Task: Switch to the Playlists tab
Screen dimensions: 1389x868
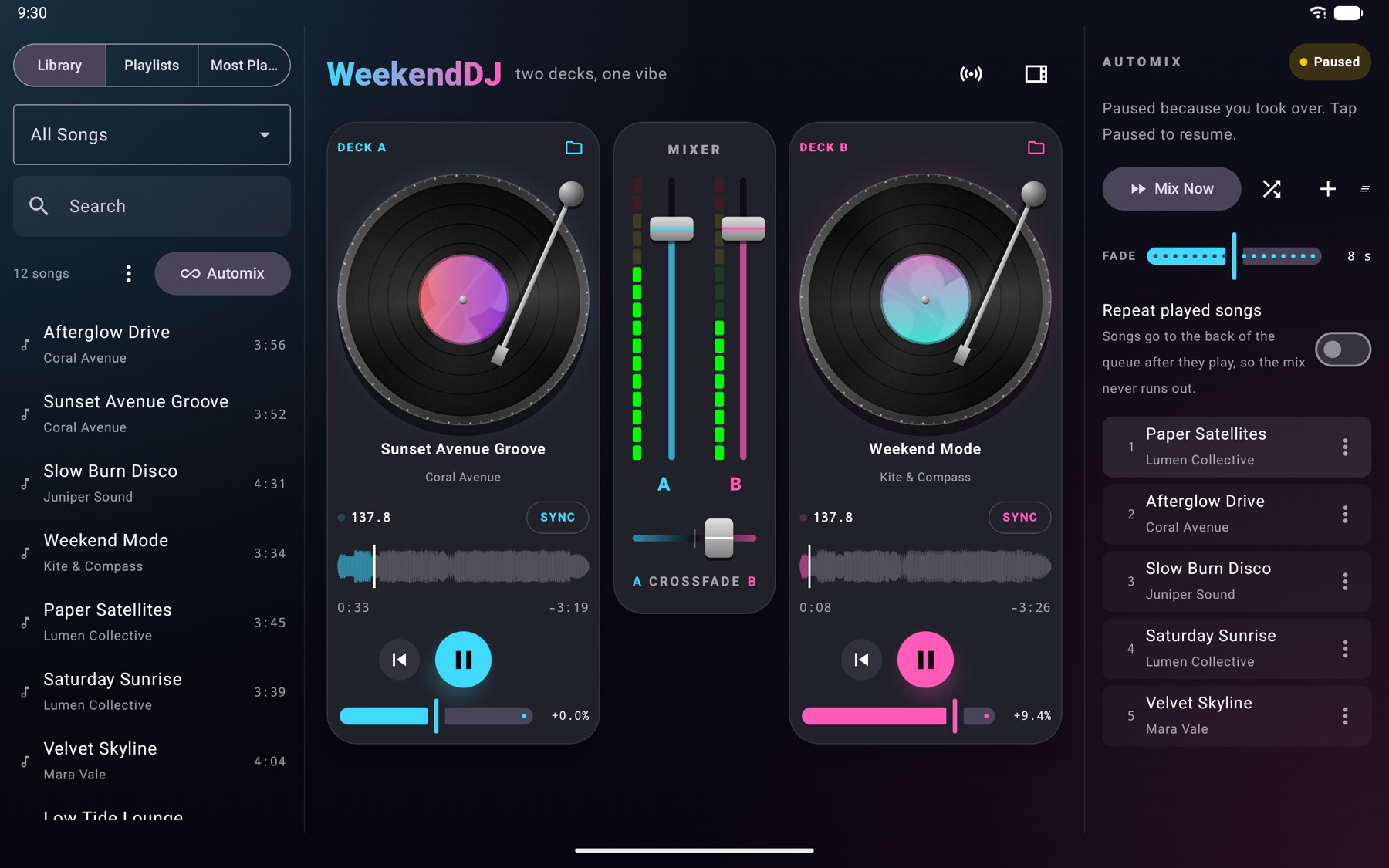Action: 151,66
